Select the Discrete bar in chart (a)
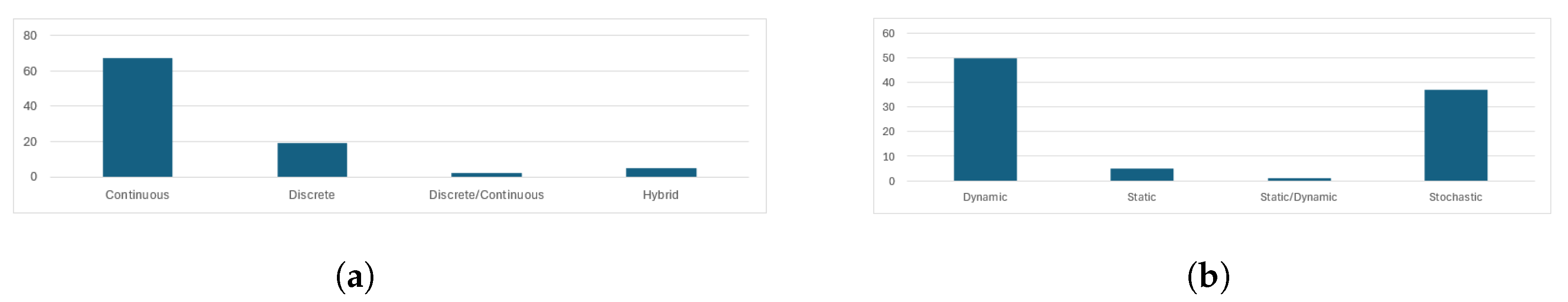Viewport: 1568px width, 302px height. (312, 160)
